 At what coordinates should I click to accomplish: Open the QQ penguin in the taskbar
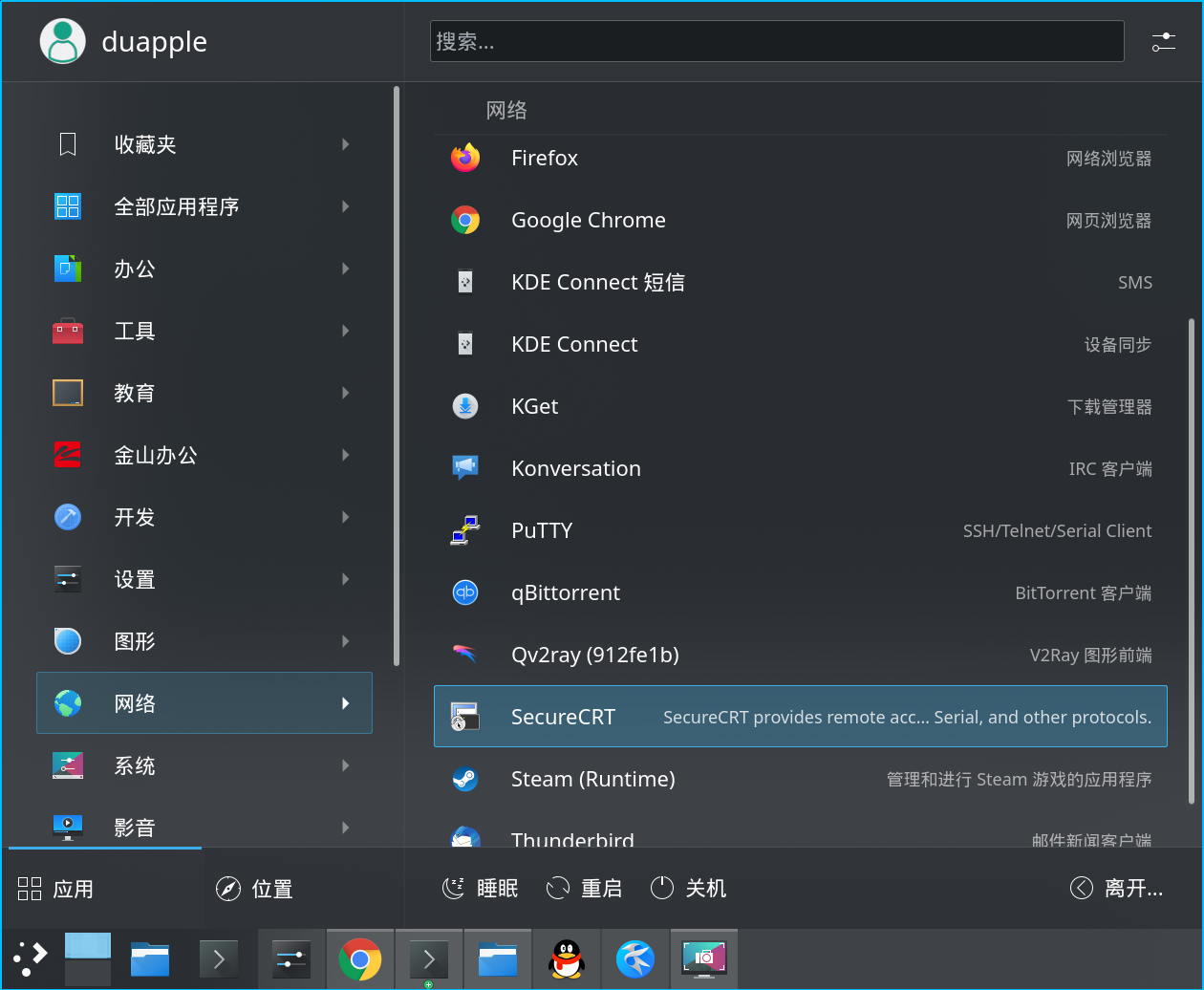tap(567, 958)
